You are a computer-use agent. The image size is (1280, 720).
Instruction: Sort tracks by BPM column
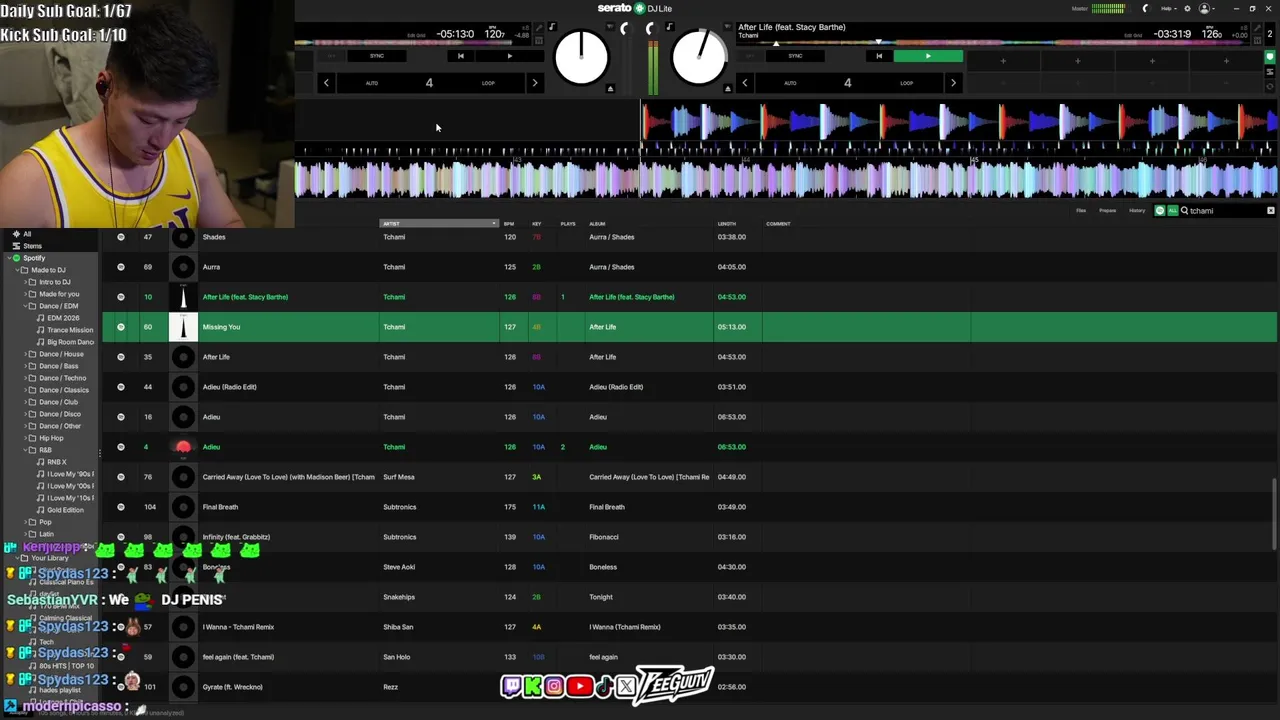[x=509, y=224]
